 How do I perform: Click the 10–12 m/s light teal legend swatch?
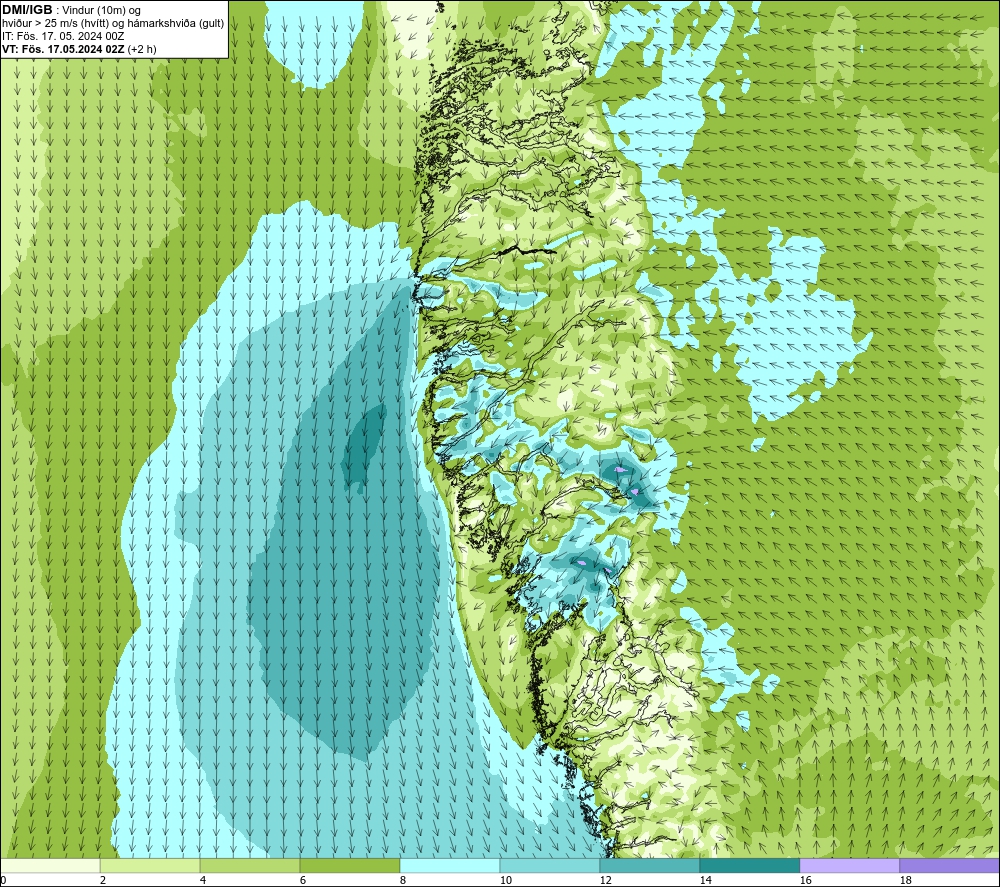point(550,866)
